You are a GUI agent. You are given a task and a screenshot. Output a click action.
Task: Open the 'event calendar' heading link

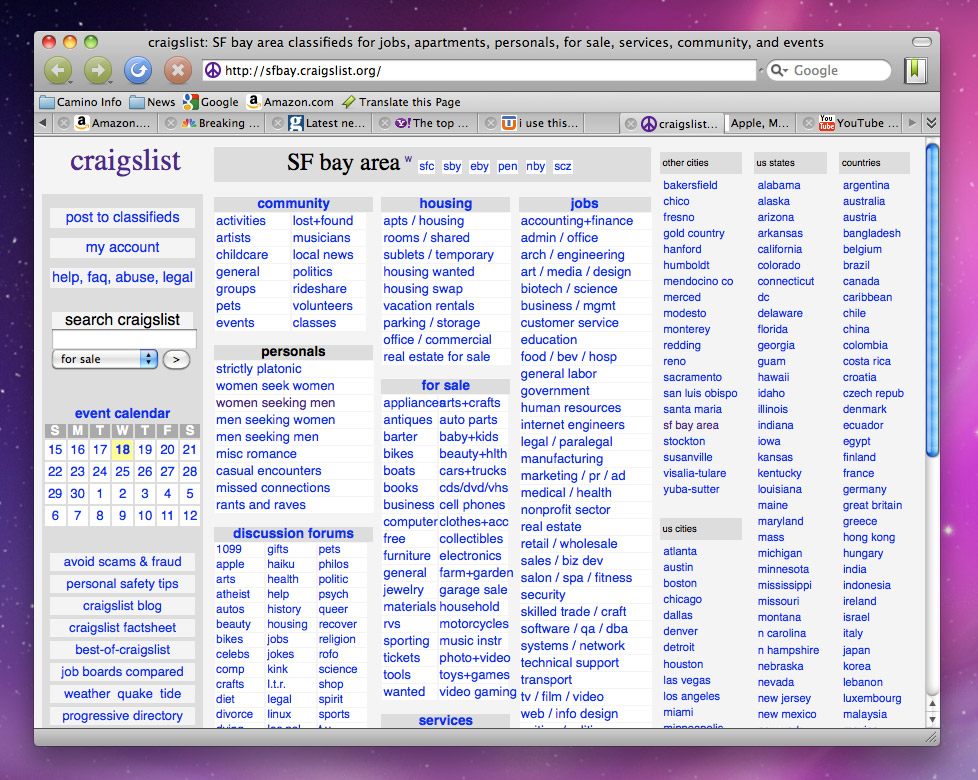point(122,413)
